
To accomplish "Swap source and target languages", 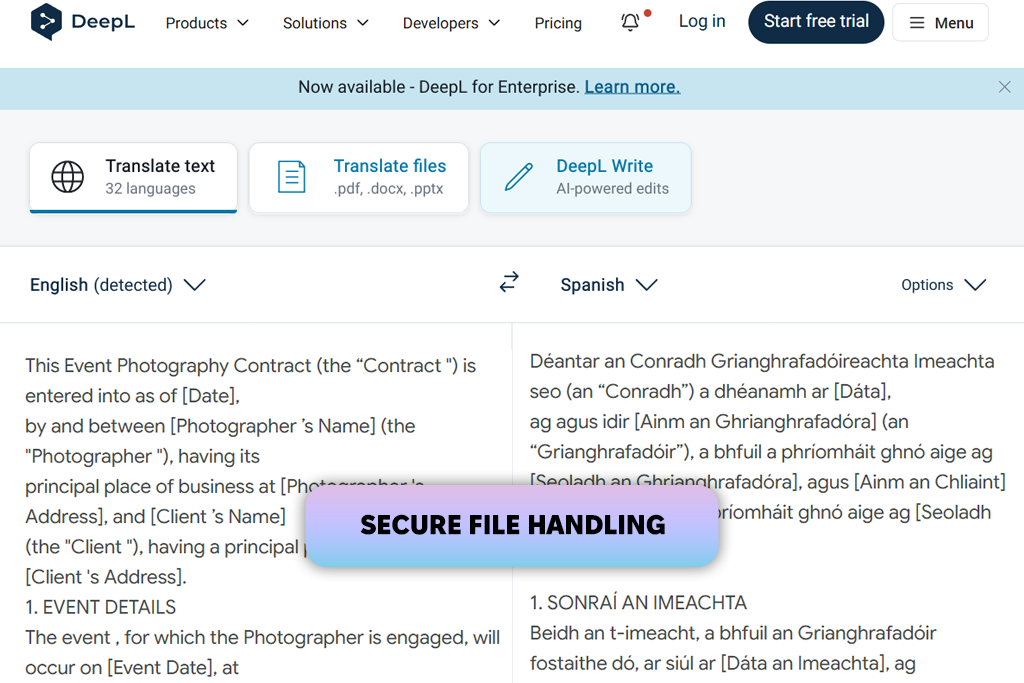I will [x=509, y=282].
